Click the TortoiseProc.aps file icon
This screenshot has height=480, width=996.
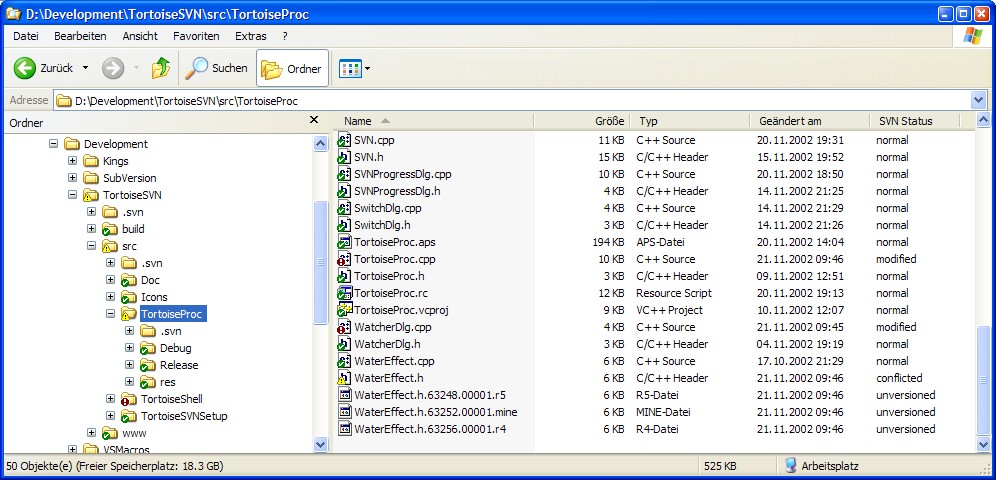344,242
